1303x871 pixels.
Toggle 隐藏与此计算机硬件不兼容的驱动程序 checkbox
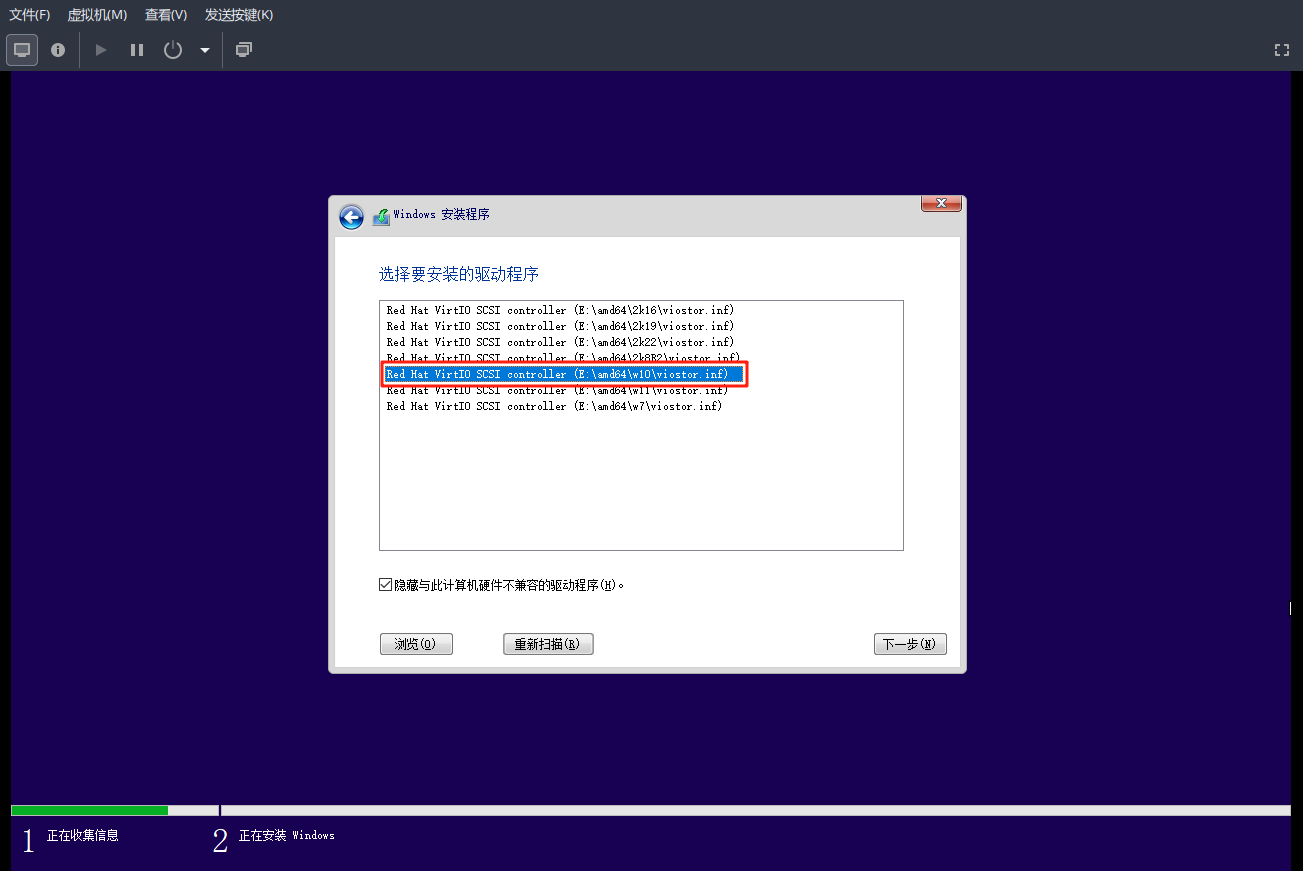pos(386,585)
